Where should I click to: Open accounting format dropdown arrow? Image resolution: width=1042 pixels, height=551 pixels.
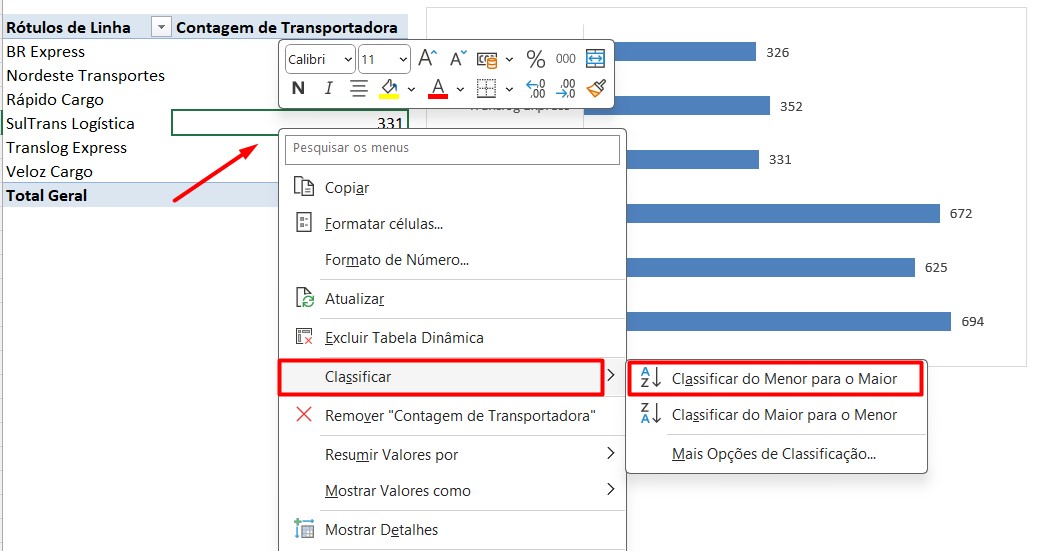coord(509,59)
